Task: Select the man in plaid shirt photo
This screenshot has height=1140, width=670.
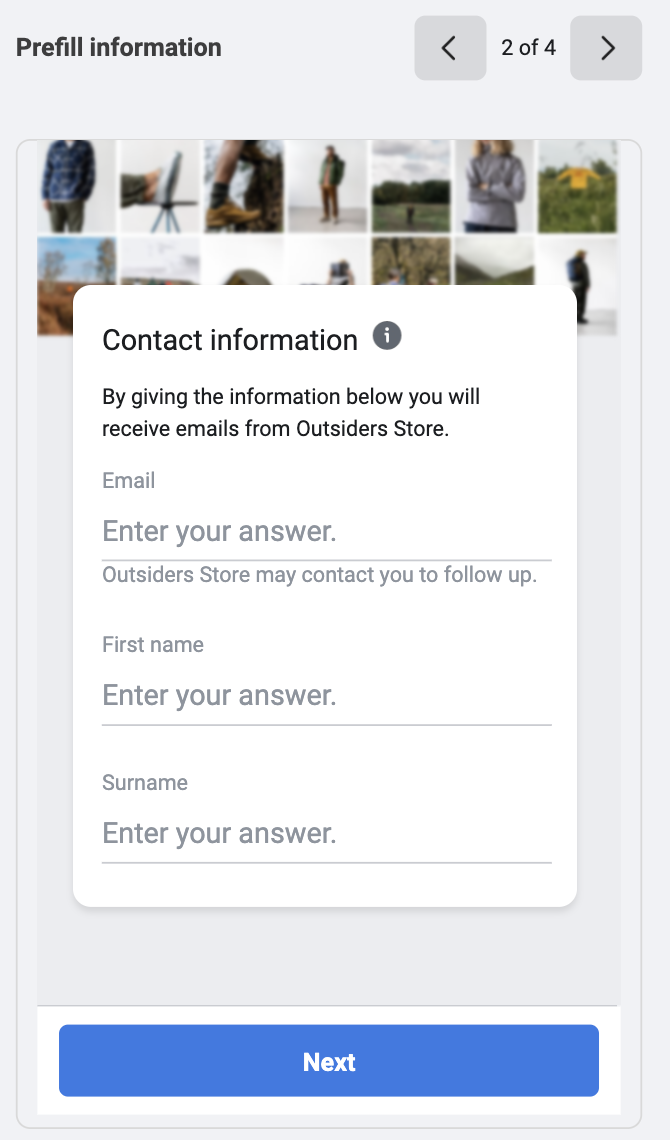Action: 76,186
